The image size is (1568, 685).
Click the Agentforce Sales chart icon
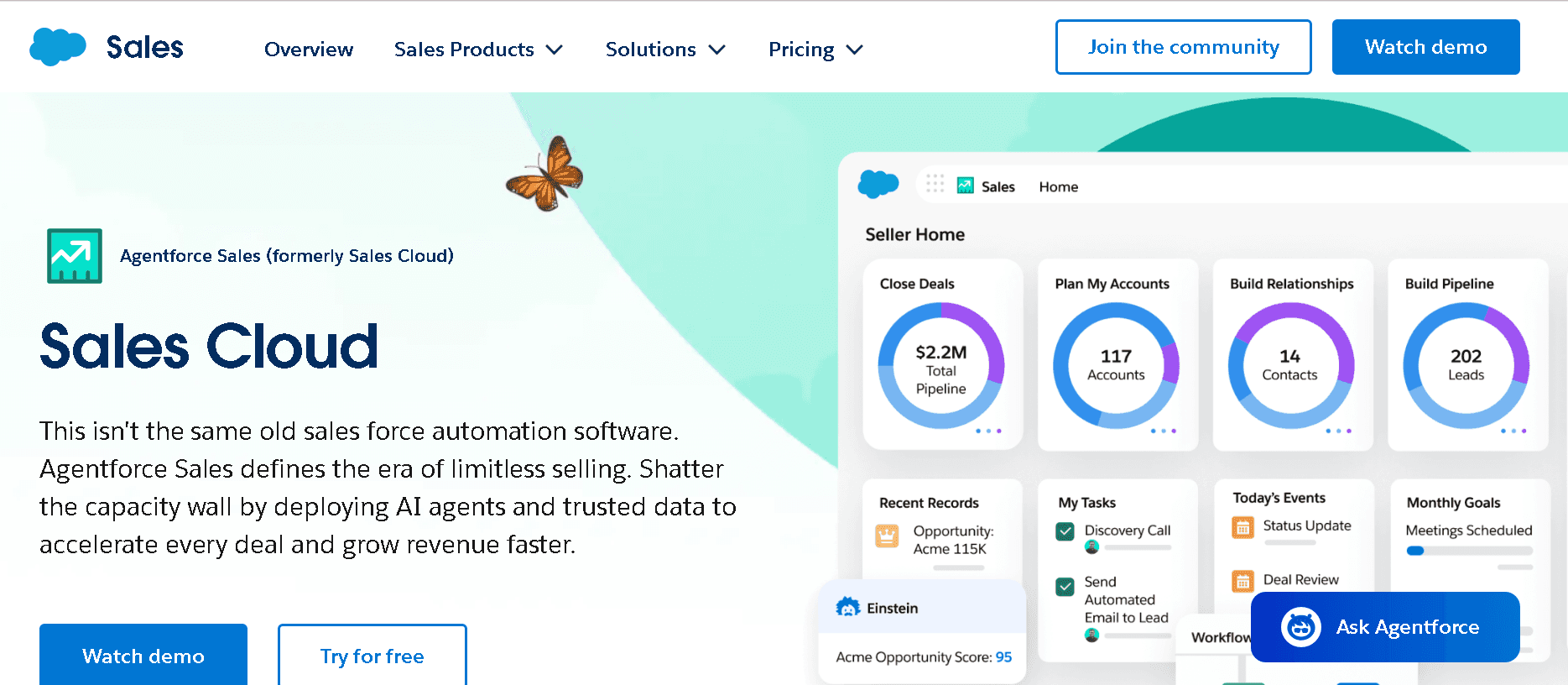(75, 256)
